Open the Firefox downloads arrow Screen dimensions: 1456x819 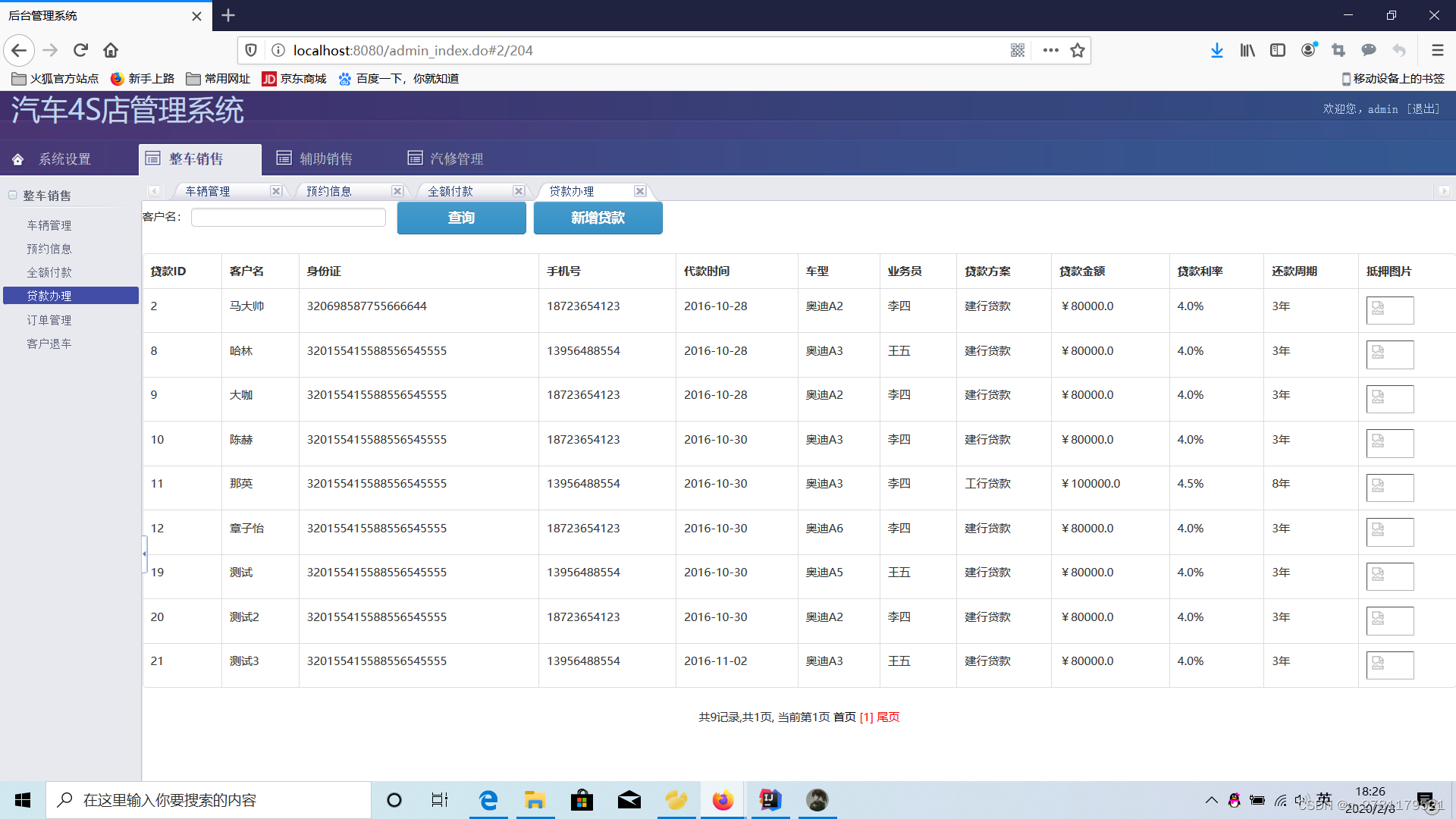1216,50
